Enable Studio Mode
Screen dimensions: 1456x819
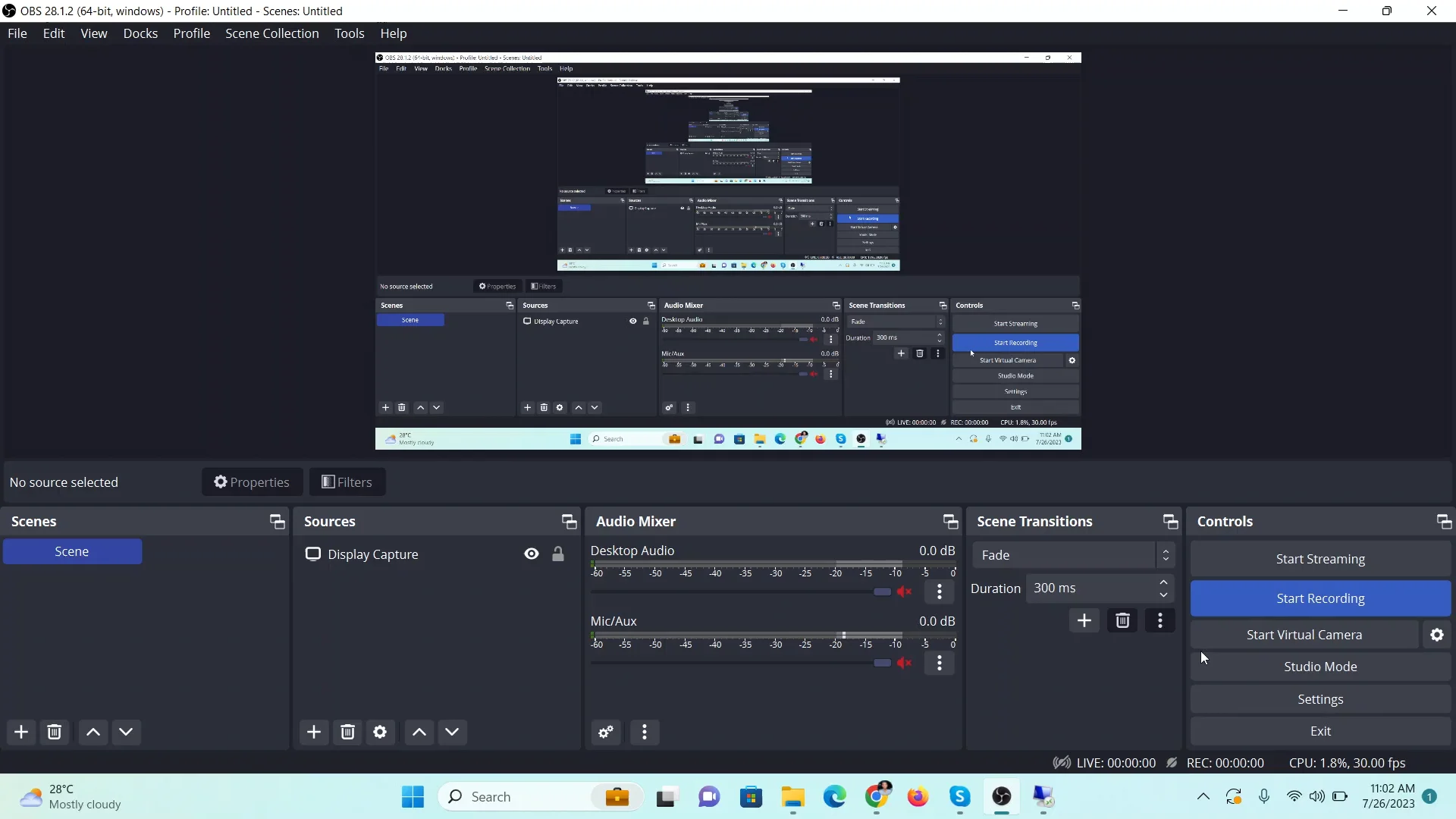(x=1320, y=667)
